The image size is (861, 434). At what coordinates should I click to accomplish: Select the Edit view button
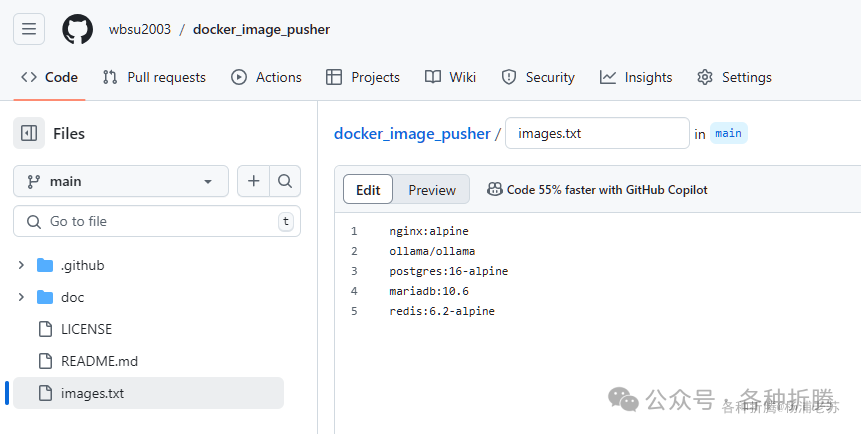[x=368, y=190]
